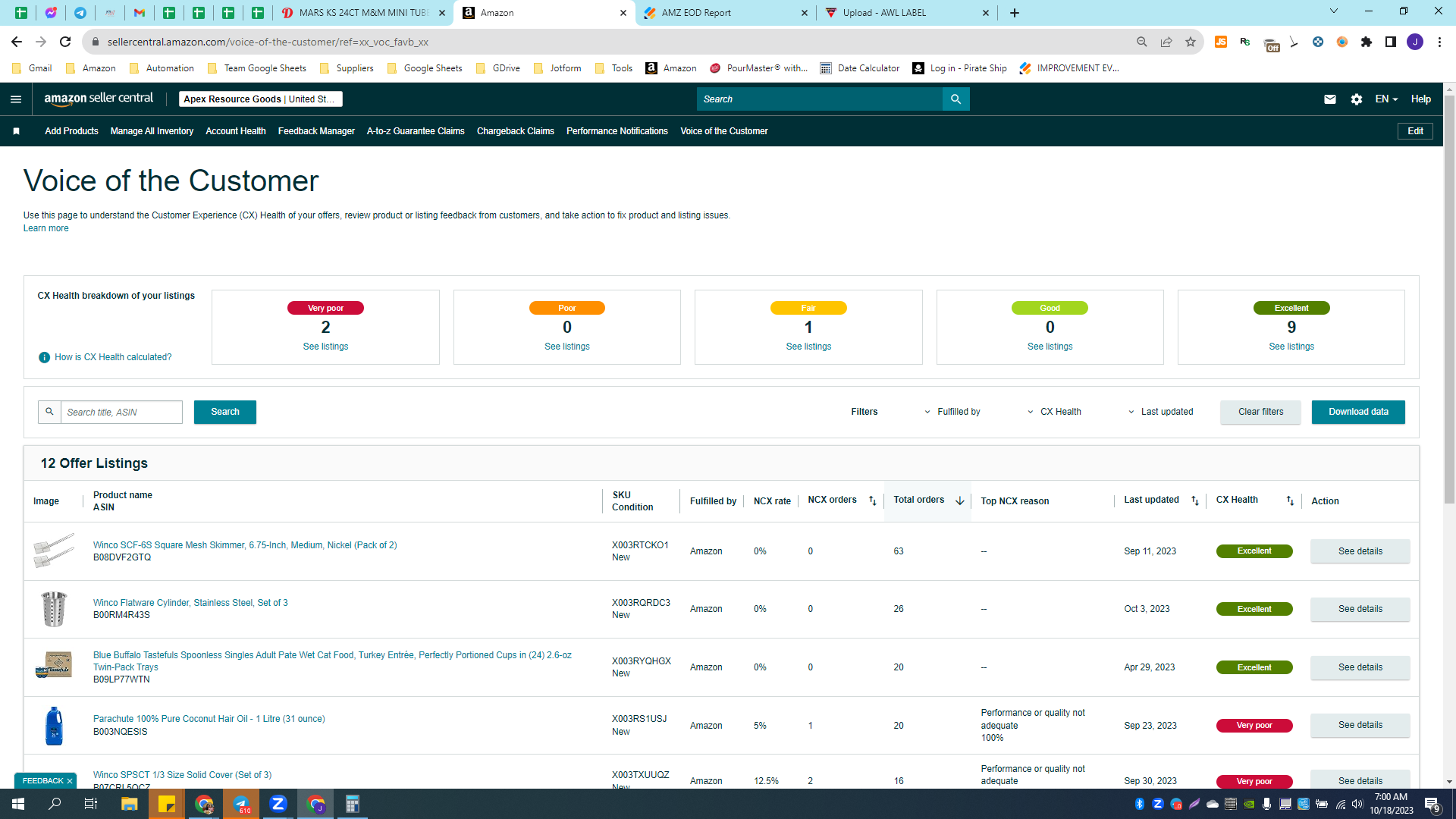Open the Chrome three-dot menu
Screen dimensions: 1456x819
pos(1439,42)
